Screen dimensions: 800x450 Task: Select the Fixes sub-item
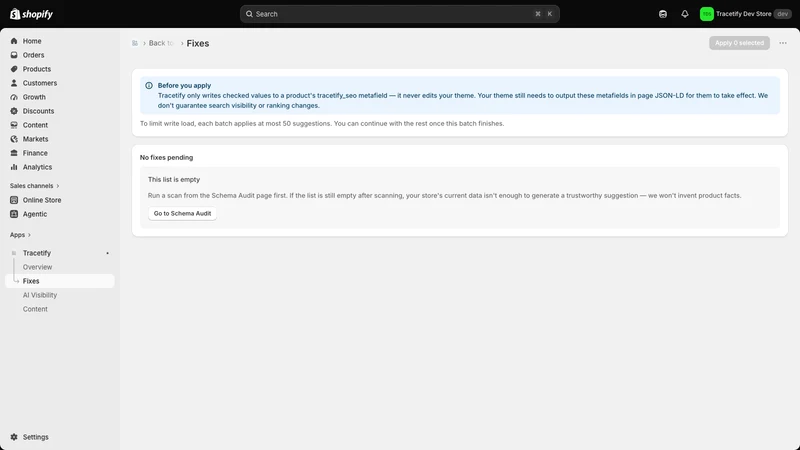pos(60,281)
